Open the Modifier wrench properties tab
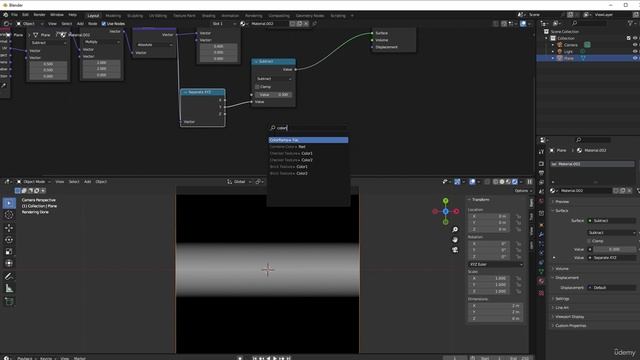The image size is (640, 360). pos(541,234)
